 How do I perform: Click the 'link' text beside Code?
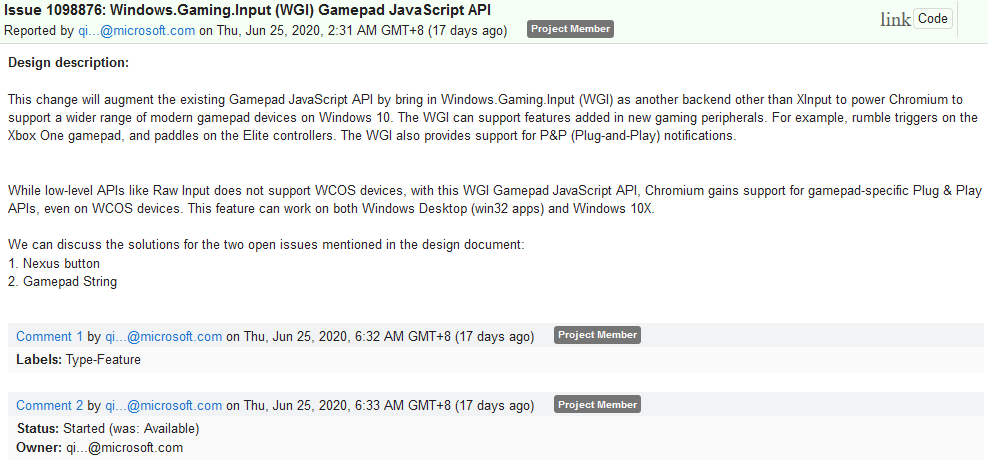point(895,20)
